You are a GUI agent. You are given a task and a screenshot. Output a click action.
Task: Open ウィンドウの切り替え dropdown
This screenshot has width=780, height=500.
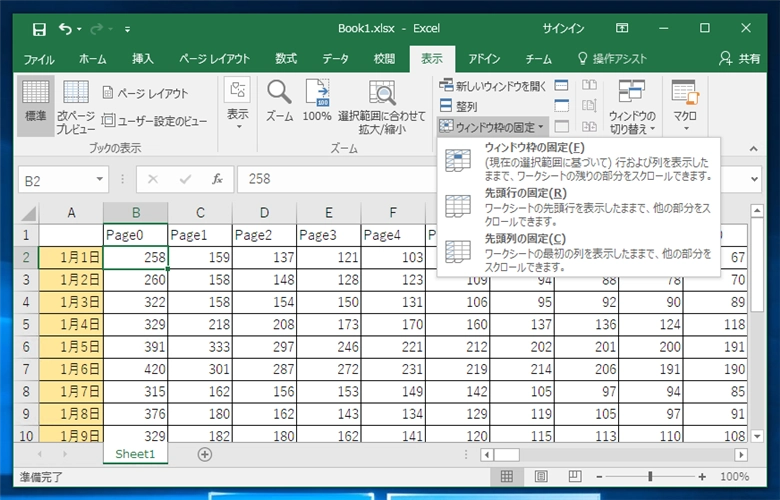point(632,106)
